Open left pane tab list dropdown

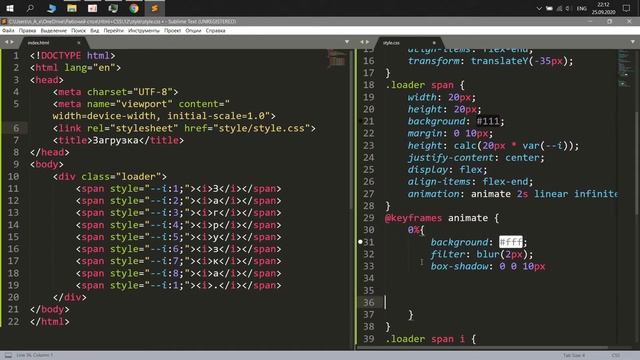347,42
